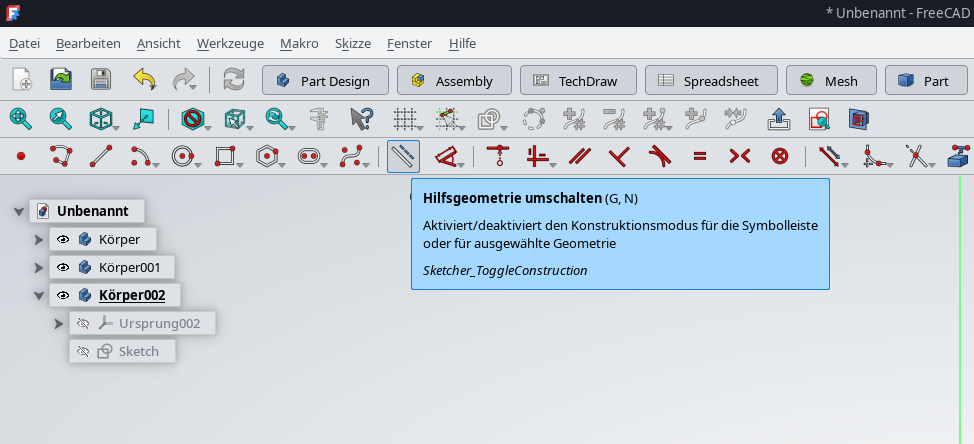Toggle visibility of Körper001
974x444 pixels.
[63, 268]
